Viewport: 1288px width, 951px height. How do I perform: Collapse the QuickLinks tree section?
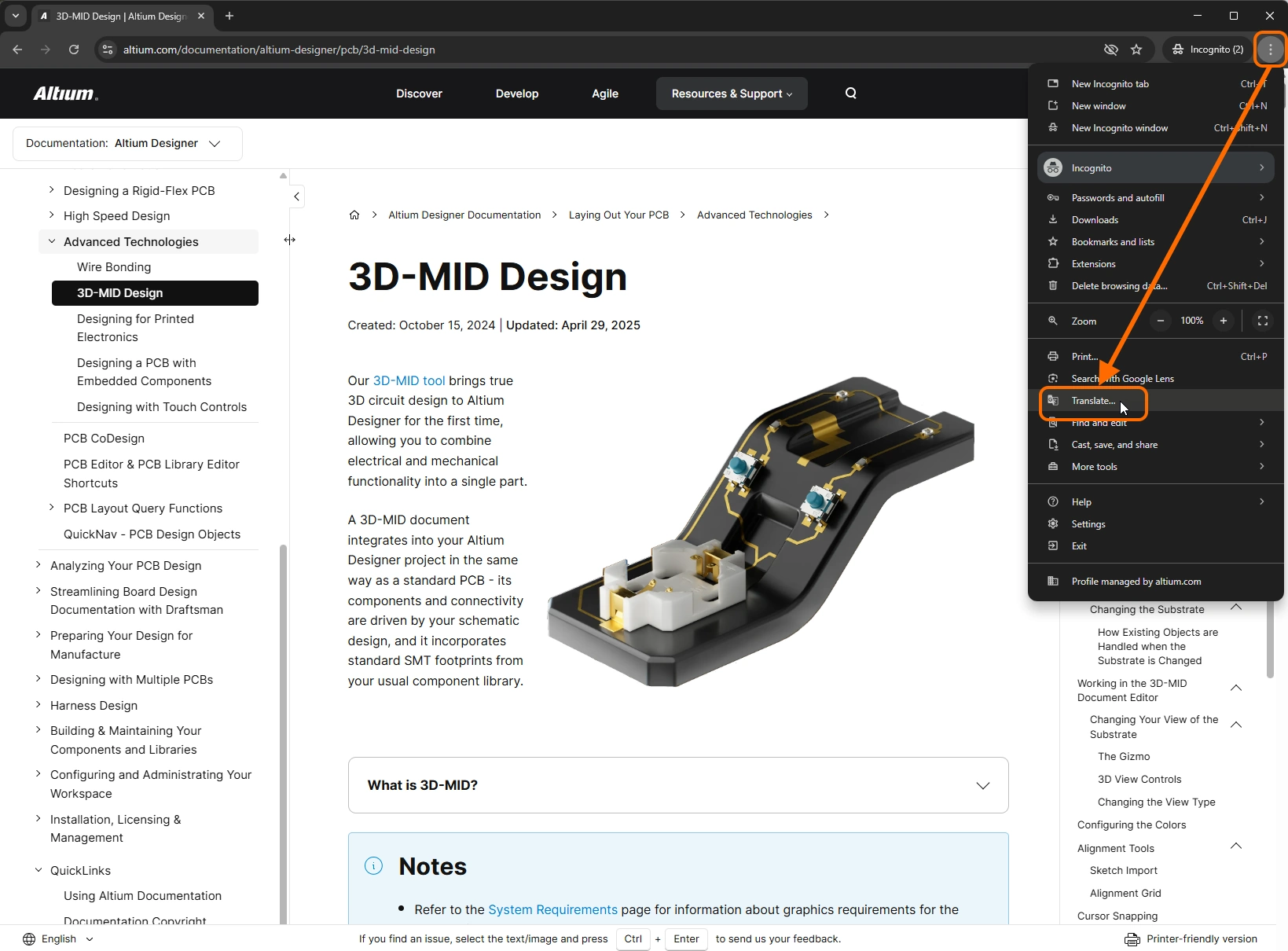pos(39,870)
